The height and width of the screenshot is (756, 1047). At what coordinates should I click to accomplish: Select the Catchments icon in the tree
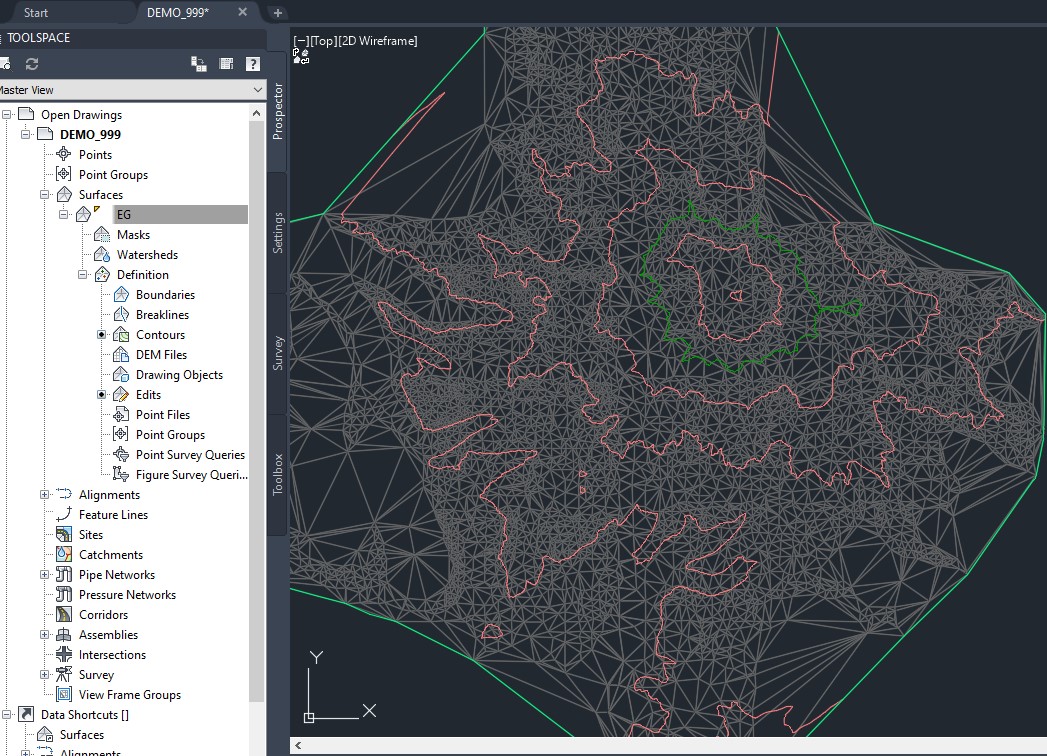[x=63, y=554]
